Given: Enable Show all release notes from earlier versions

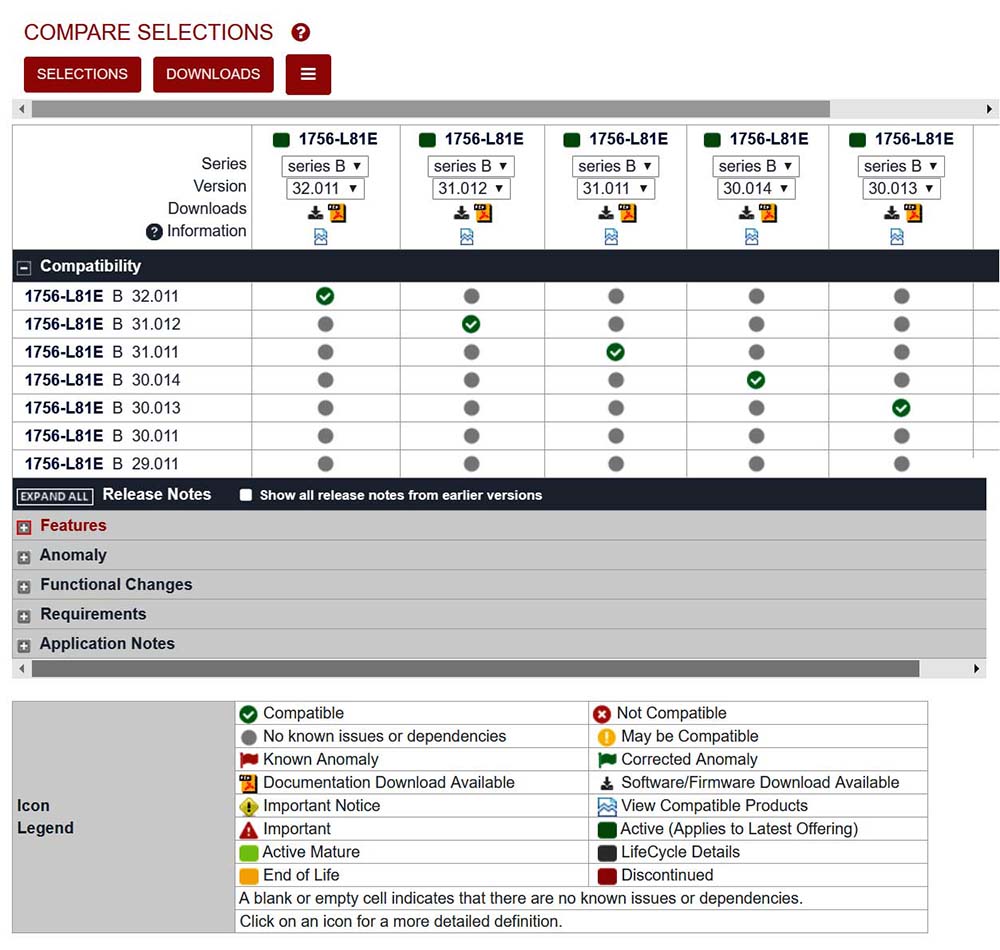Looking at the screenshot, I should click(246, 495).
